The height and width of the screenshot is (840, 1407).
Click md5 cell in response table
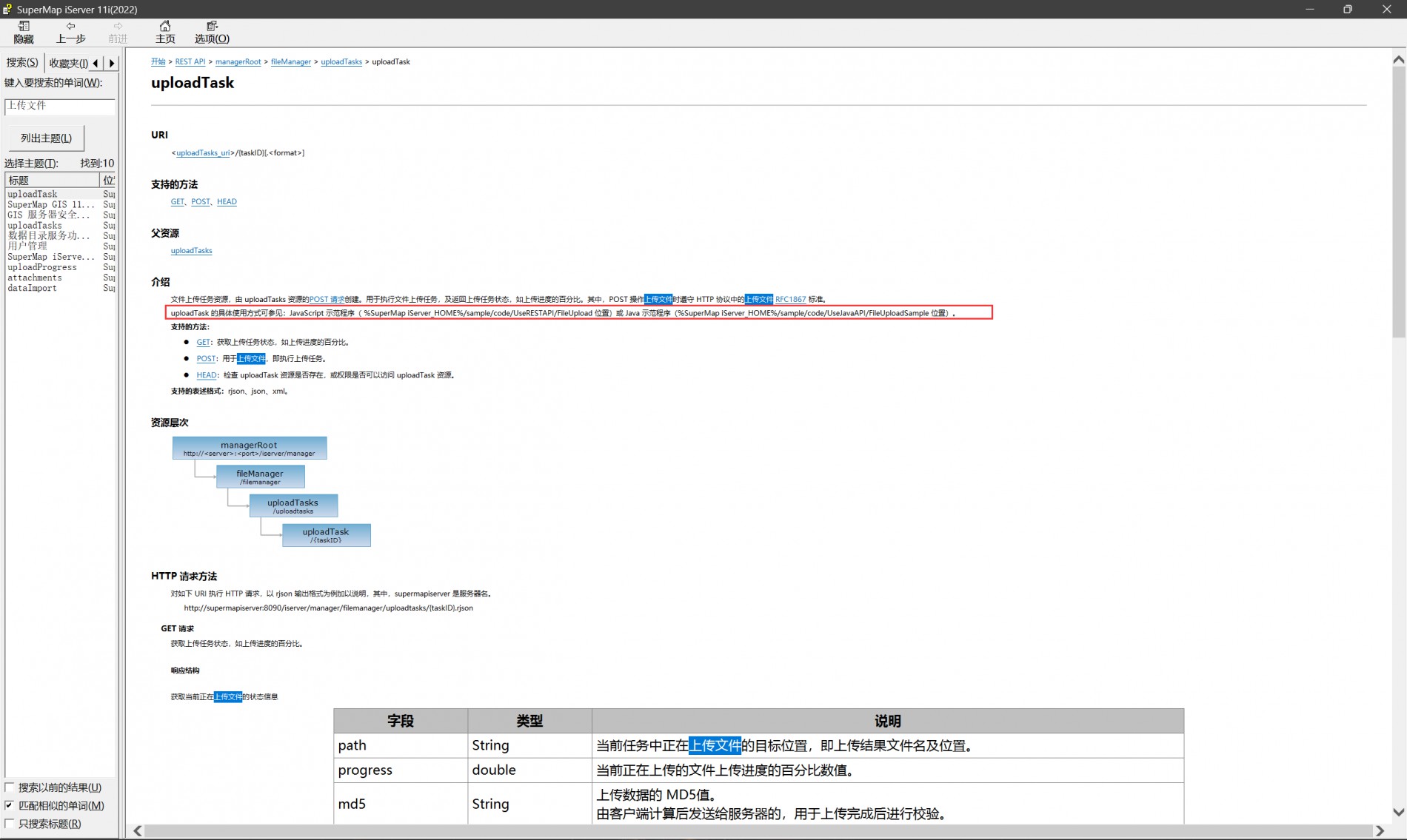401,803
